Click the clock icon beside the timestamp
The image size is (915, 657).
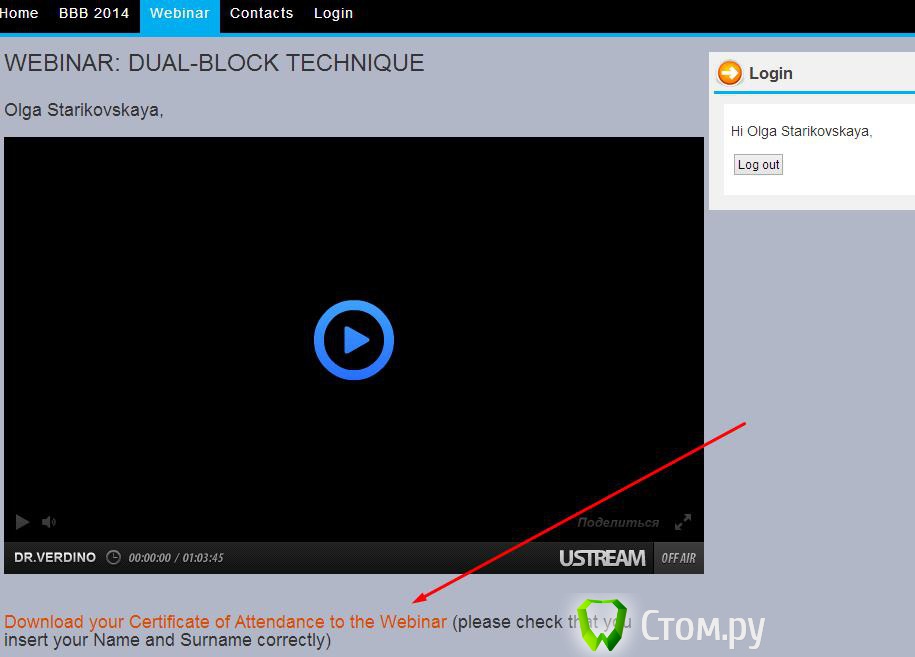coord(113,558)
